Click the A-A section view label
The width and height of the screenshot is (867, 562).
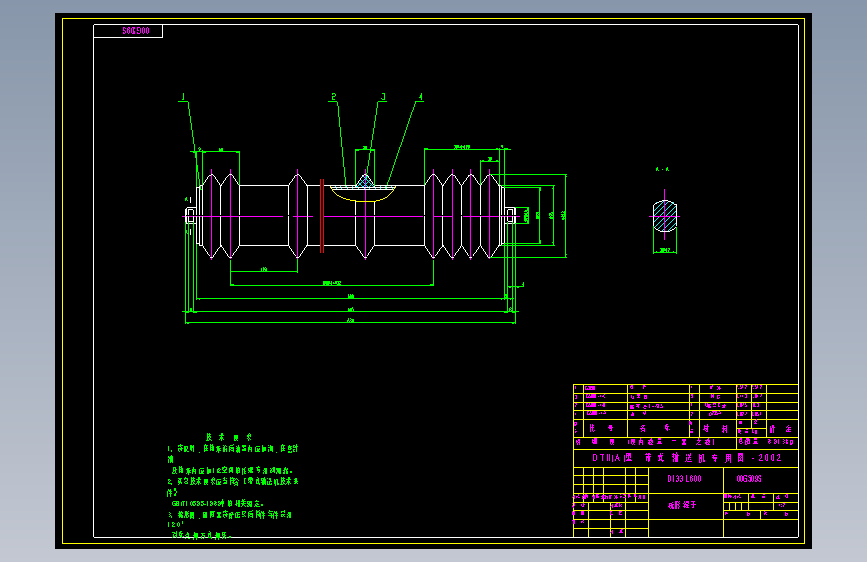coord(662,169)
